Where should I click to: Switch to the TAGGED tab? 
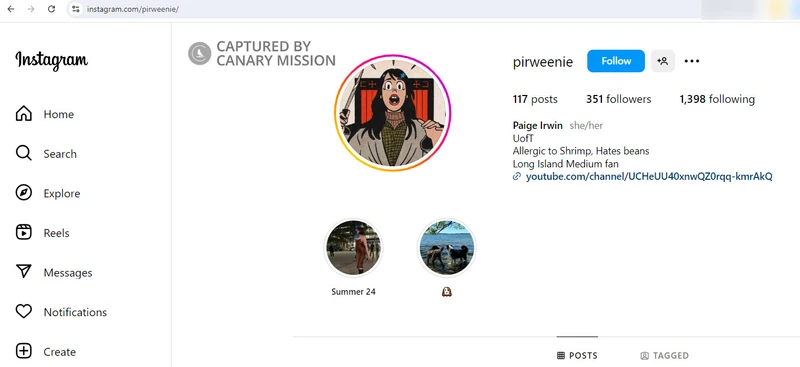664,355
